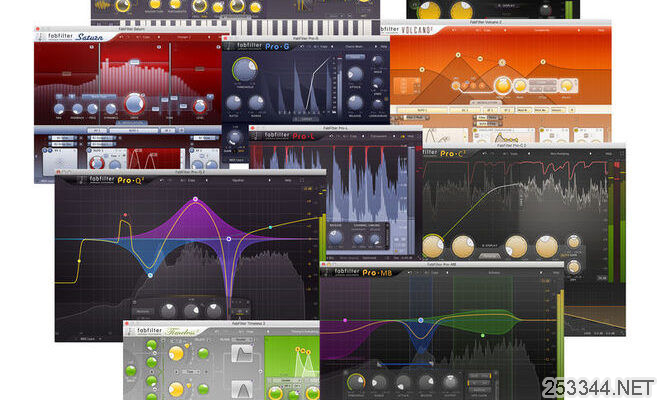Open the Help menu in Pro-MB
The image size is (660, 400).
click(556, 273)
